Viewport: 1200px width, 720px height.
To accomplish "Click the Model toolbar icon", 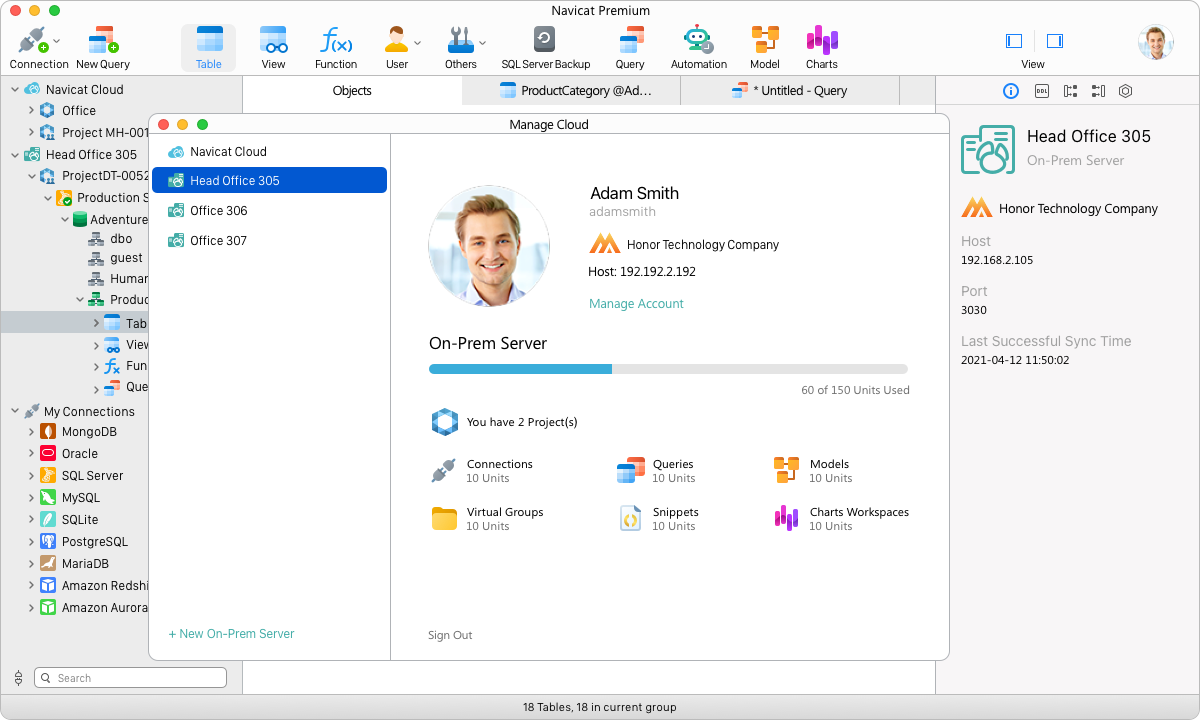I will pyautogui.click(x=765, y=40).
